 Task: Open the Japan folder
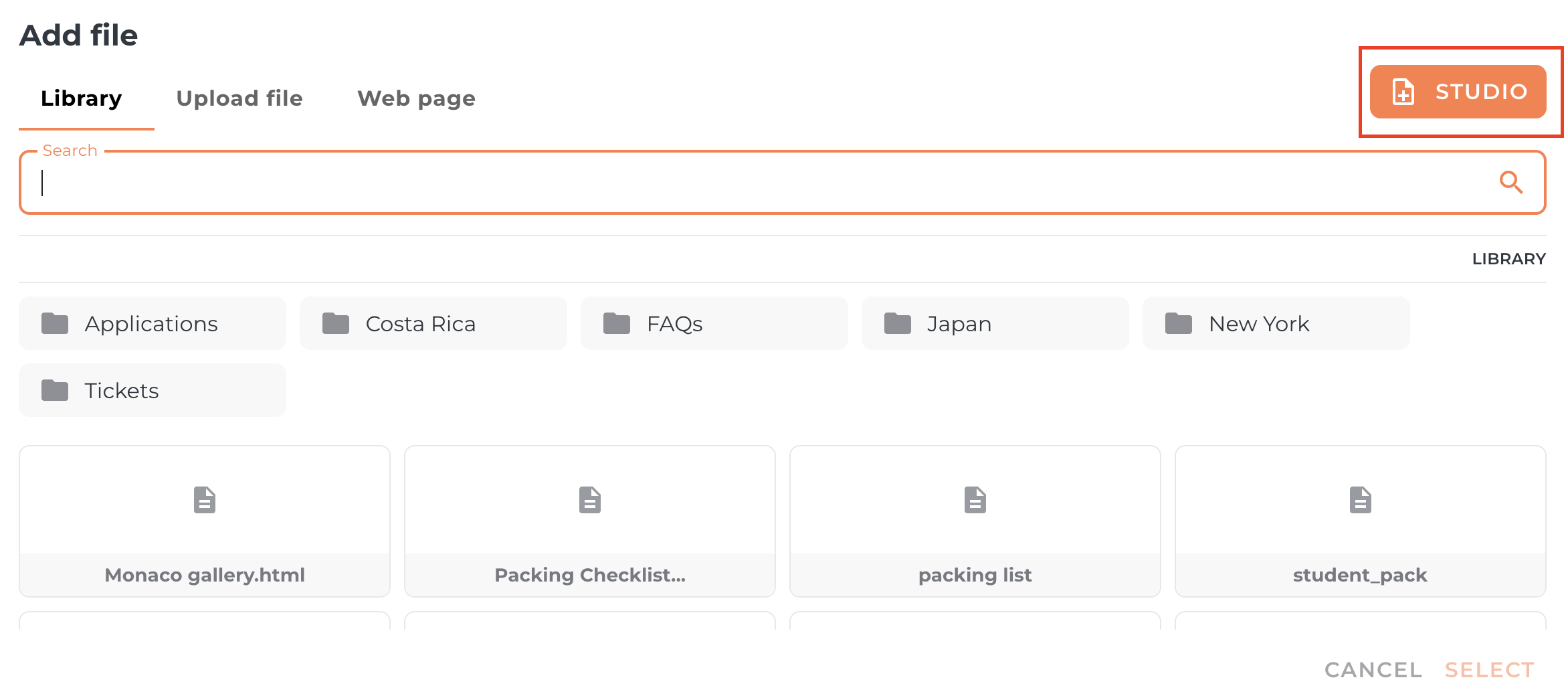(995, 324)
